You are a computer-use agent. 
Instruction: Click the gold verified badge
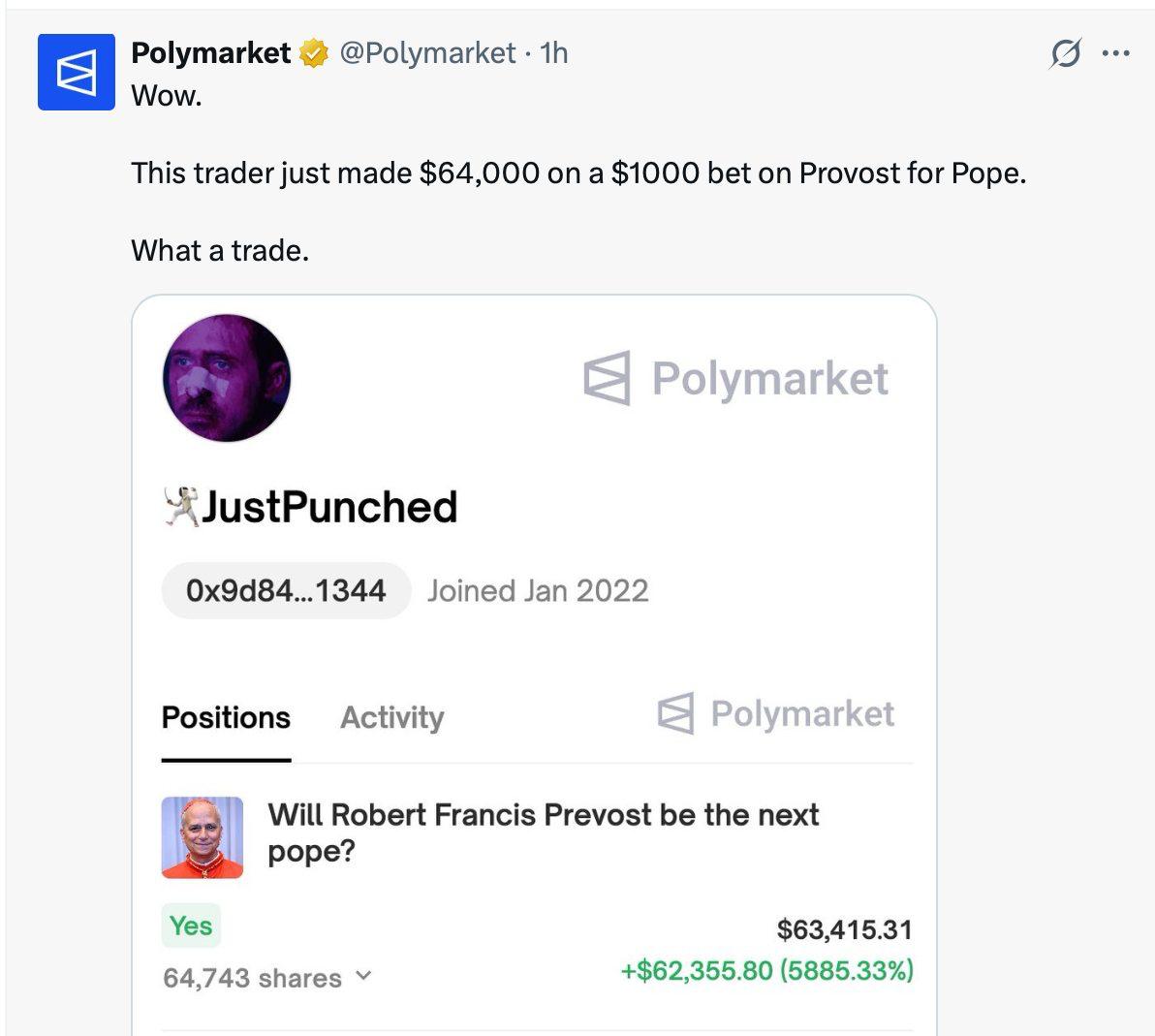coord(314,53)
